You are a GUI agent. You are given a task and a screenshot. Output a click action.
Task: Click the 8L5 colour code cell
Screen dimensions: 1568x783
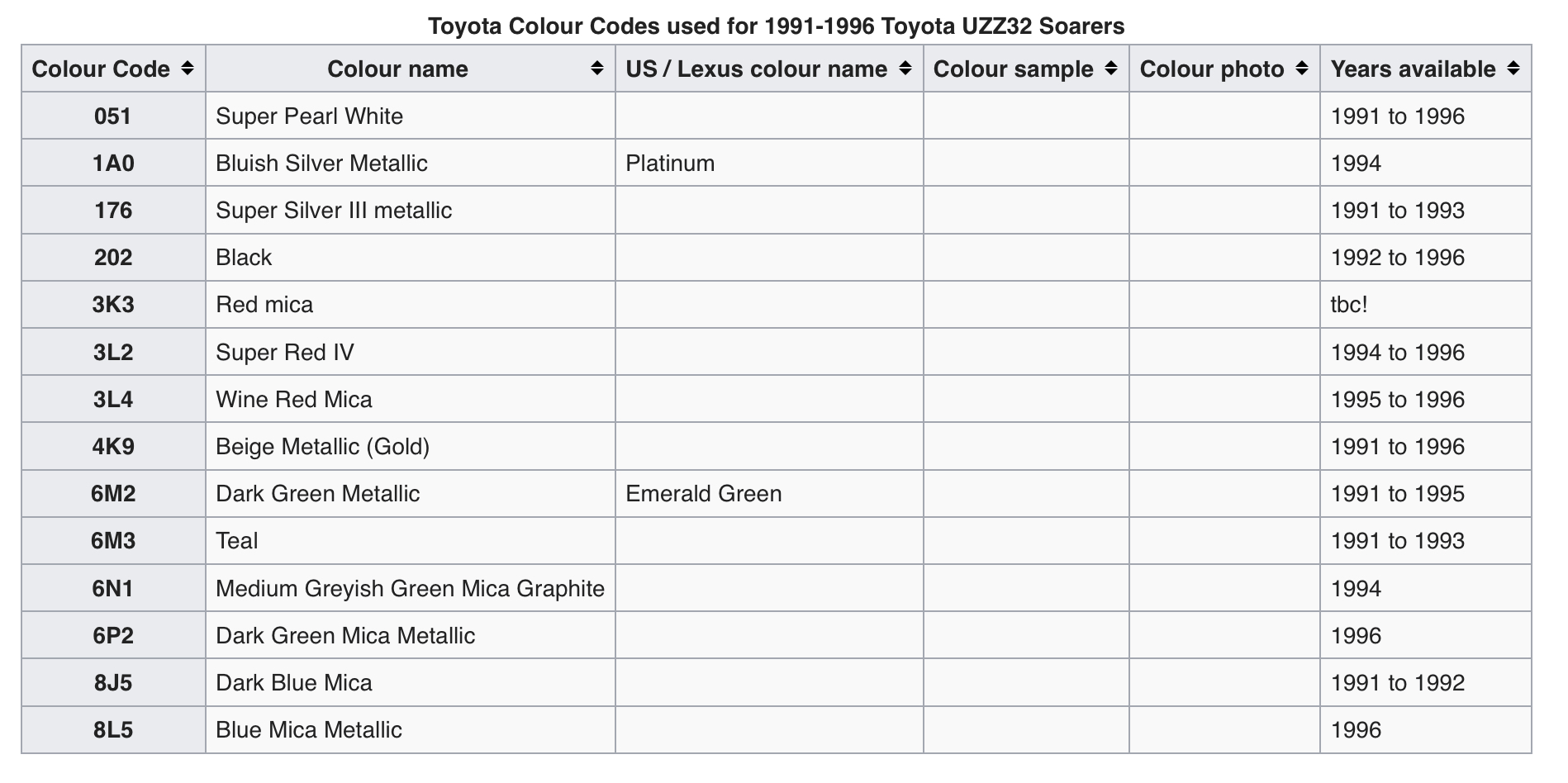[113, 730]
